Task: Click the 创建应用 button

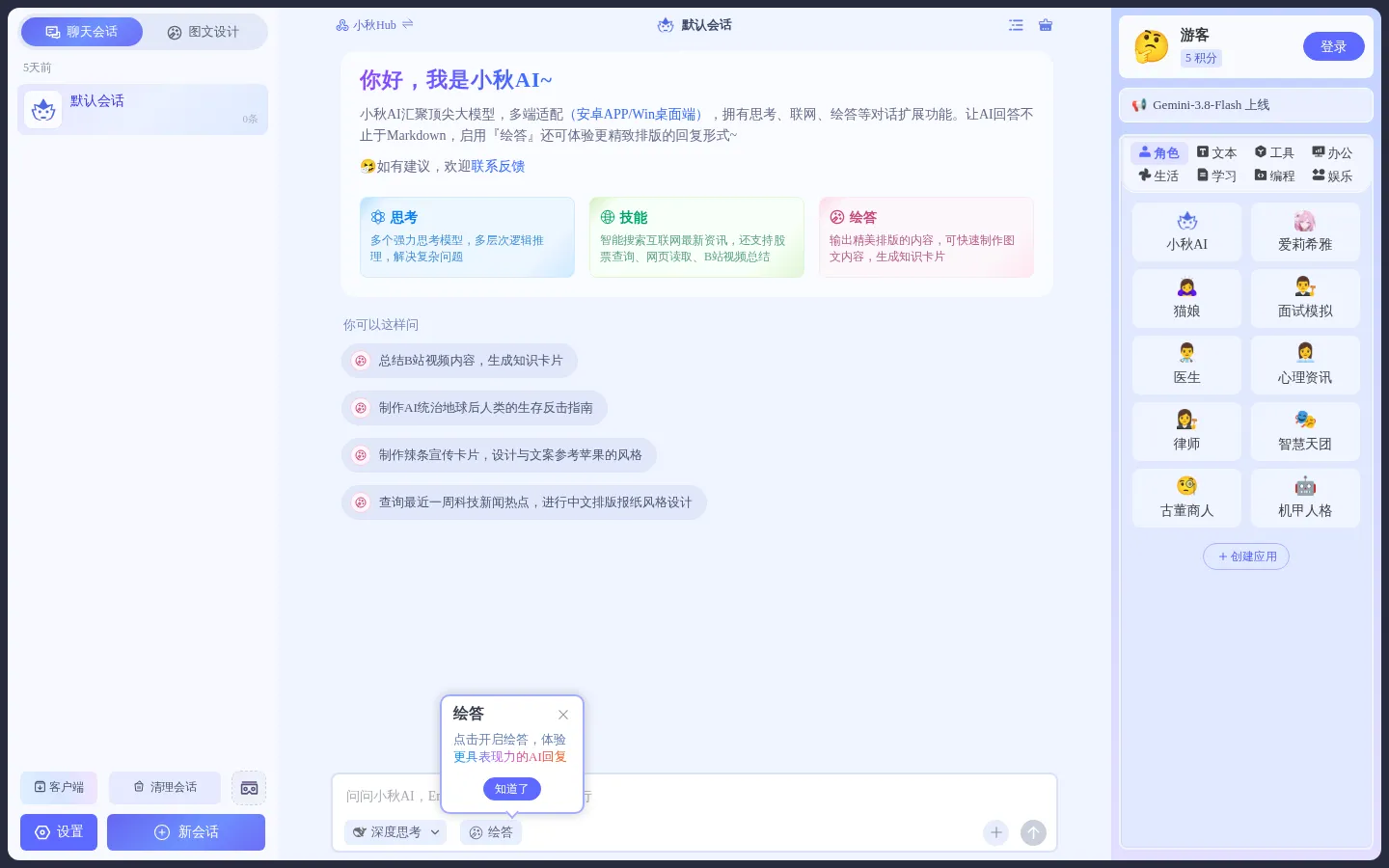Action: pos(1246,556)
